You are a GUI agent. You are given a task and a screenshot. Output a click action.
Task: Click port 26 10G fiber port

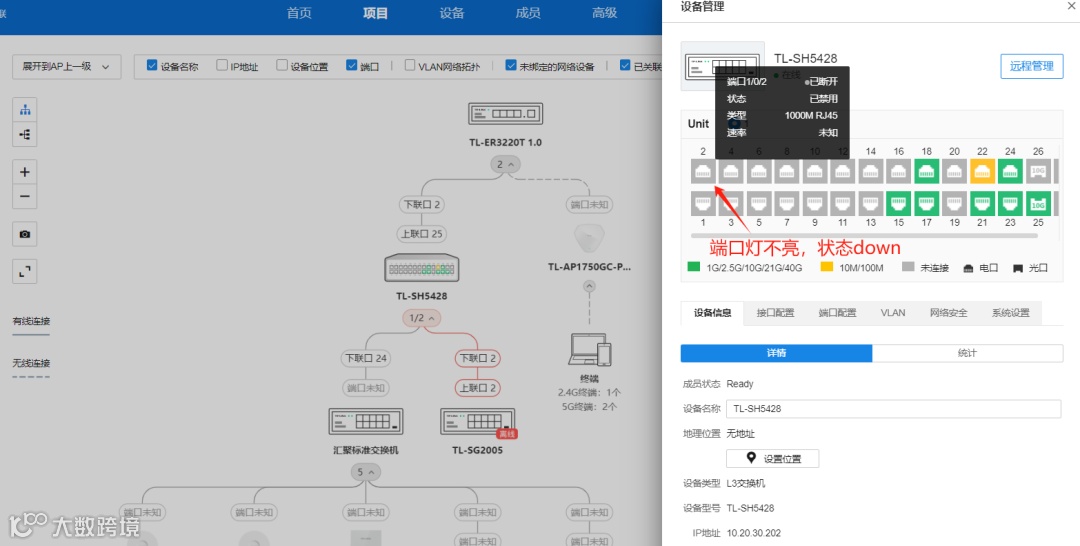(1038, 171)
